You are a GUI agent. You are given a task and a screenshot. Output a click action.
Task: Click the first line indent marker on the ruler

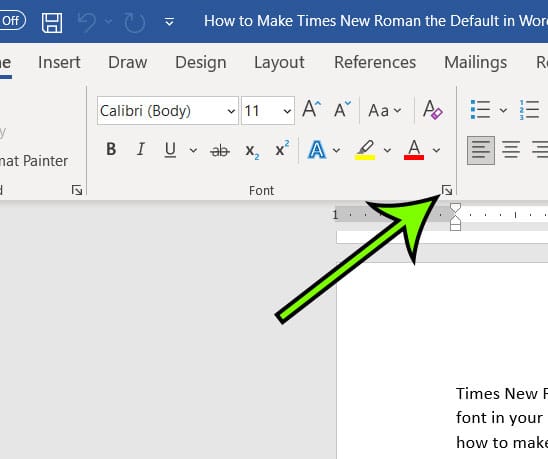tap(455, 208)
